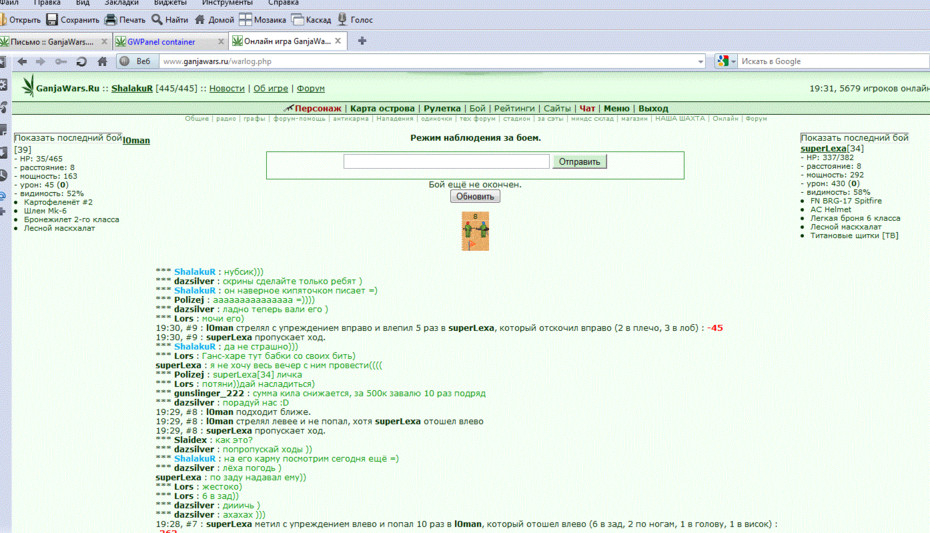This screenshot has height=533, width=930.
Task: Click the Печать printer button
Action: (x=125, y=20)
